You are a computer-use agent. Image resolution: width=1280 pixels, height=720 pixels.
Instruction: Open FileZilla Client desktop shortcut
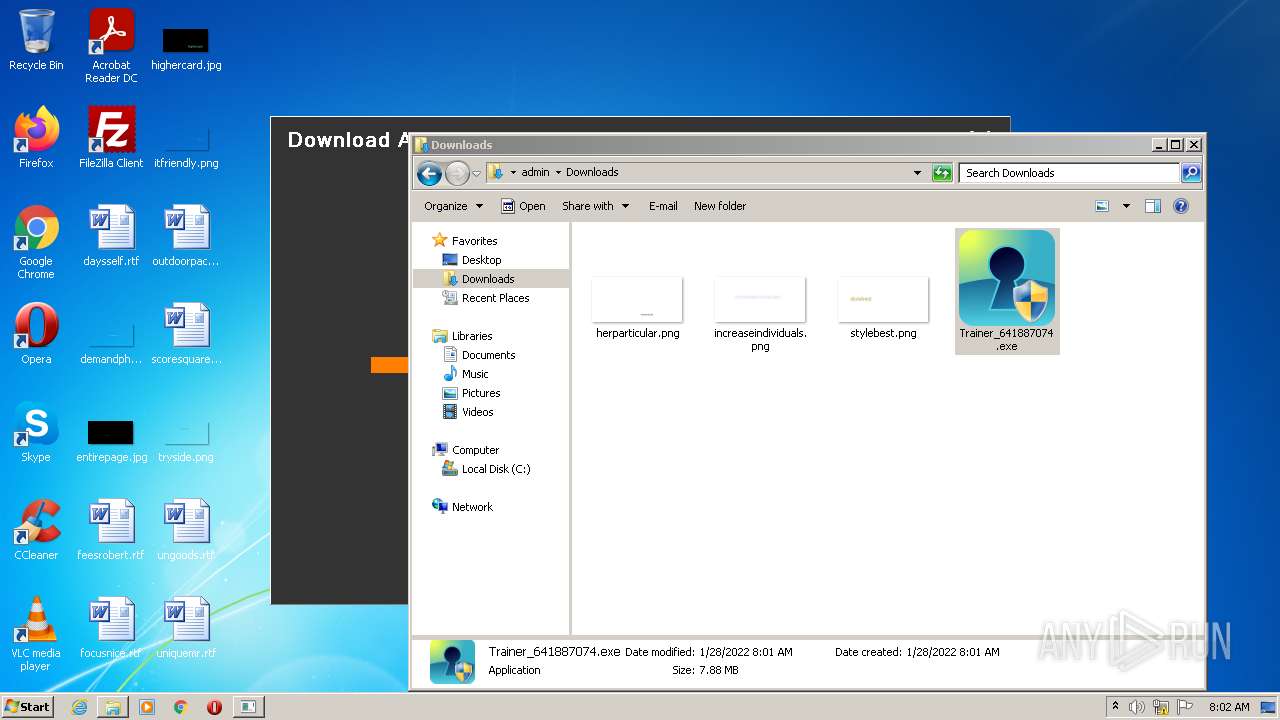[x=111, y=138]
